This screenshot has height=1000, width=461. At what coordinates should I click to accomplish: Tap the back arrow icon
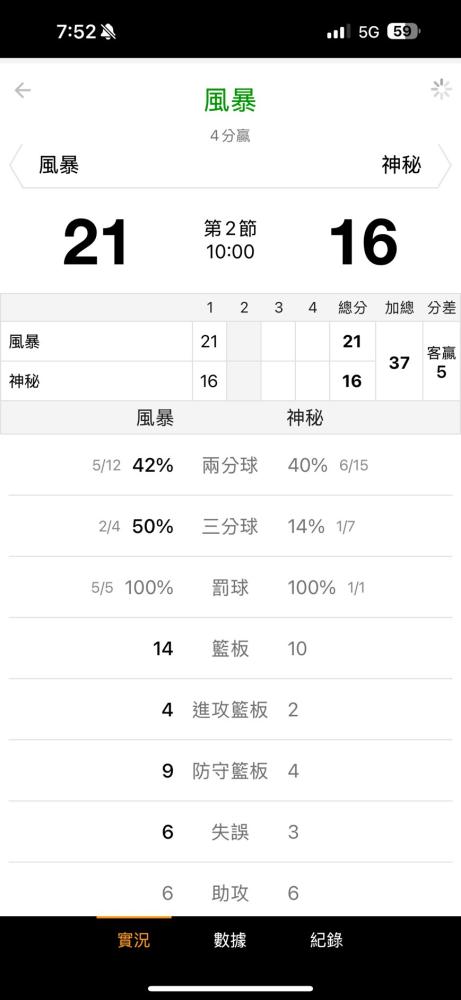point(23,91)
